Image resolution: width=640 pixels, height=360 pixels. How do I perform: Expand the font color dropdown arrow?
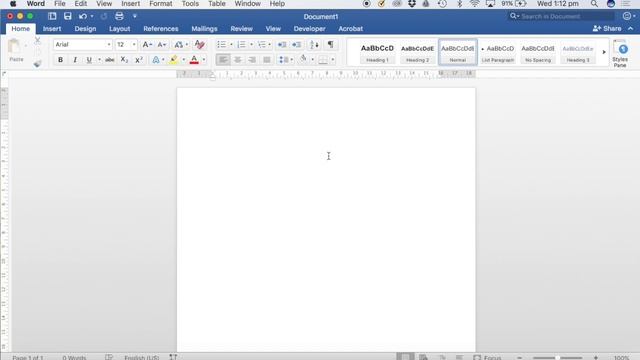204,60
